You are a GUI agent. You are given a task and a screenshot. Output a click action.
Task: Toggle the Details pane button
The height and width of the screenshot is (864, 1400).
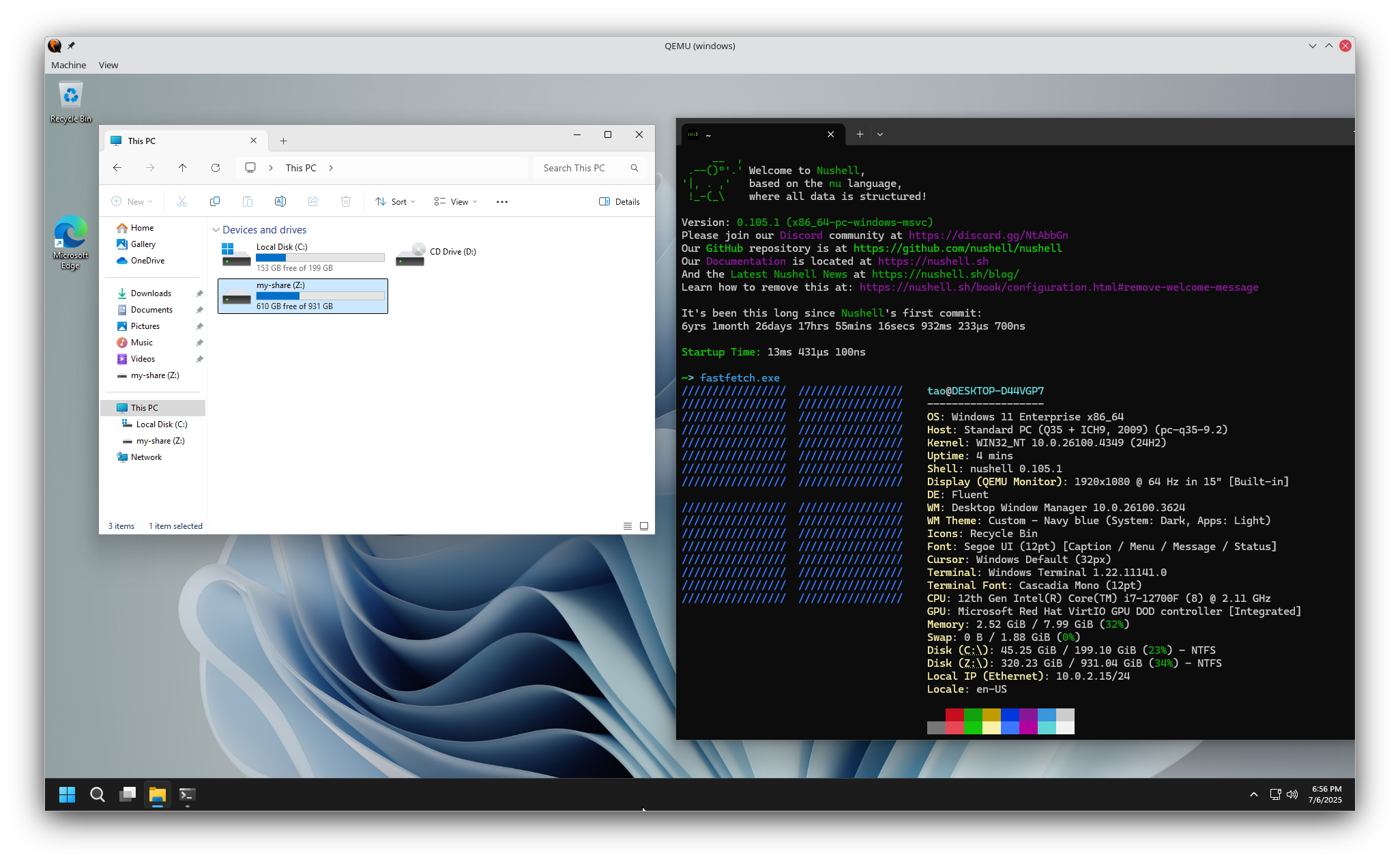tap(619, 201)
